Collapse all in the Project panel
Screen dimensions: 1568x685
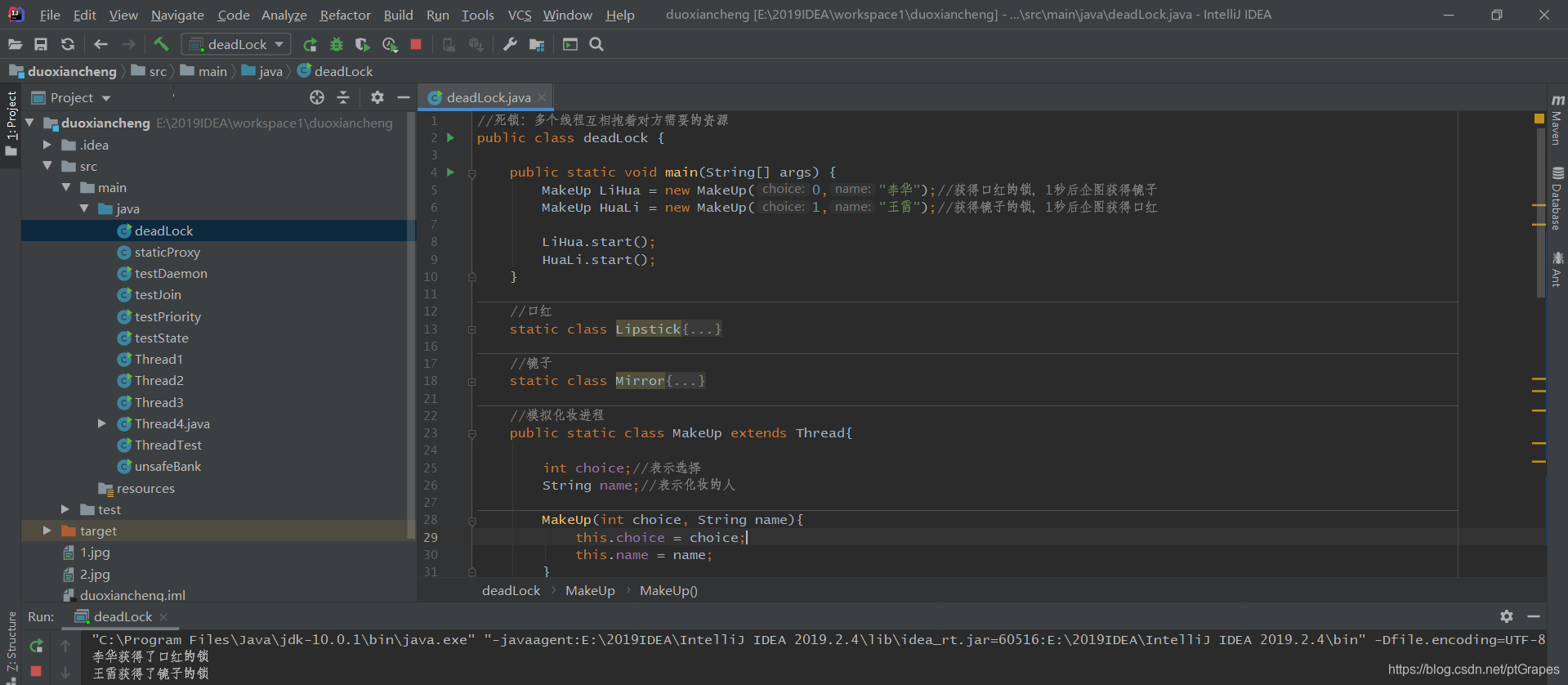[343, 97]
